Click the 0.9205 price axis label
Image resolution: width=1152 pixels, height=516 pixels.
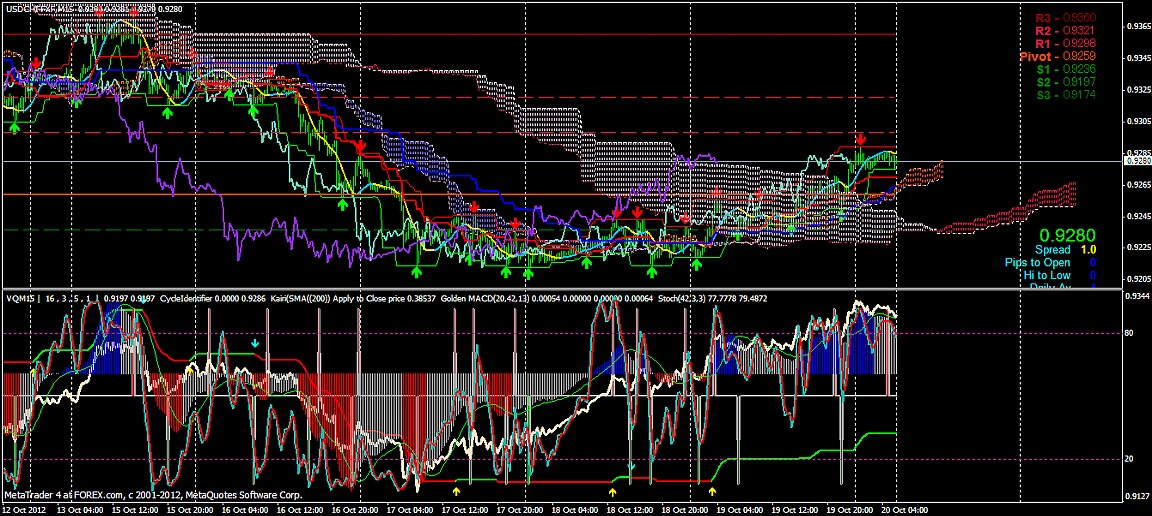point(1138,279)
